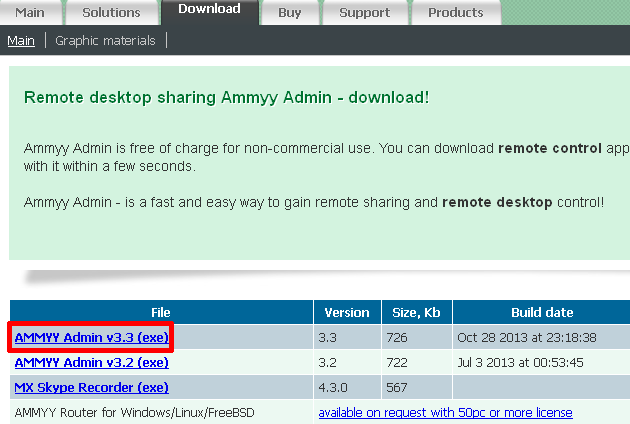Click the bold 'remote control' text
Image resolution: width=630 pixels, height=424 pixels.
pos(550,148)
